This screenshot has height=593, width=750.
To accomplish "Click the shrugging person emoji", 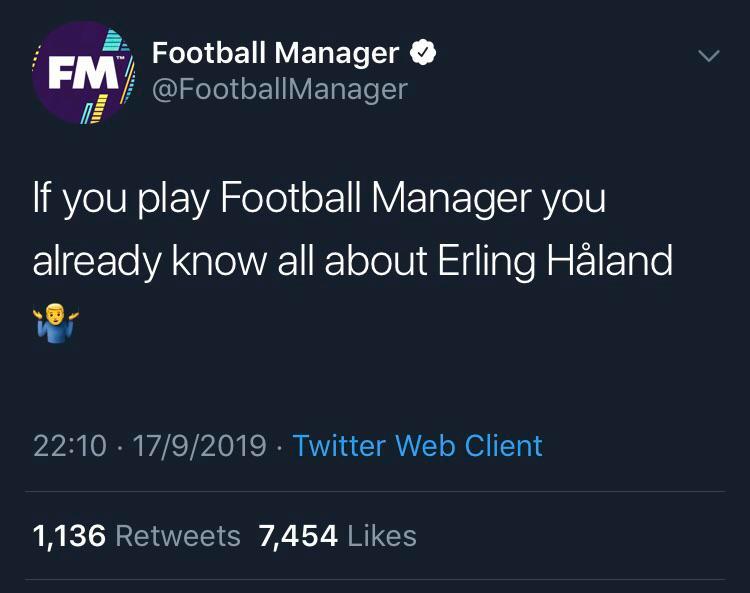I will point(56,322).
